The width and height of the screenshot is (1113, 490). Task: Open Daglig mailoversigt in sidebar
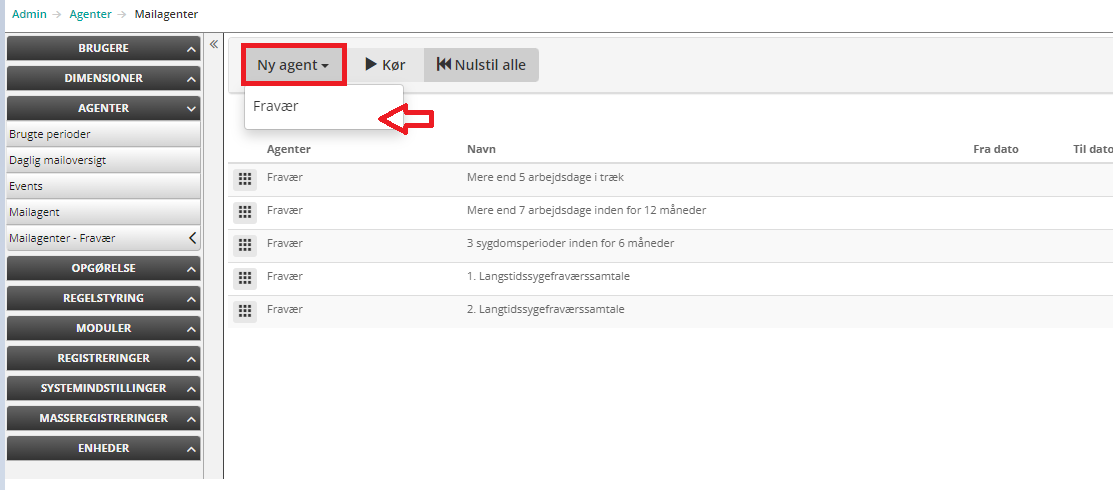pos(58,160)
